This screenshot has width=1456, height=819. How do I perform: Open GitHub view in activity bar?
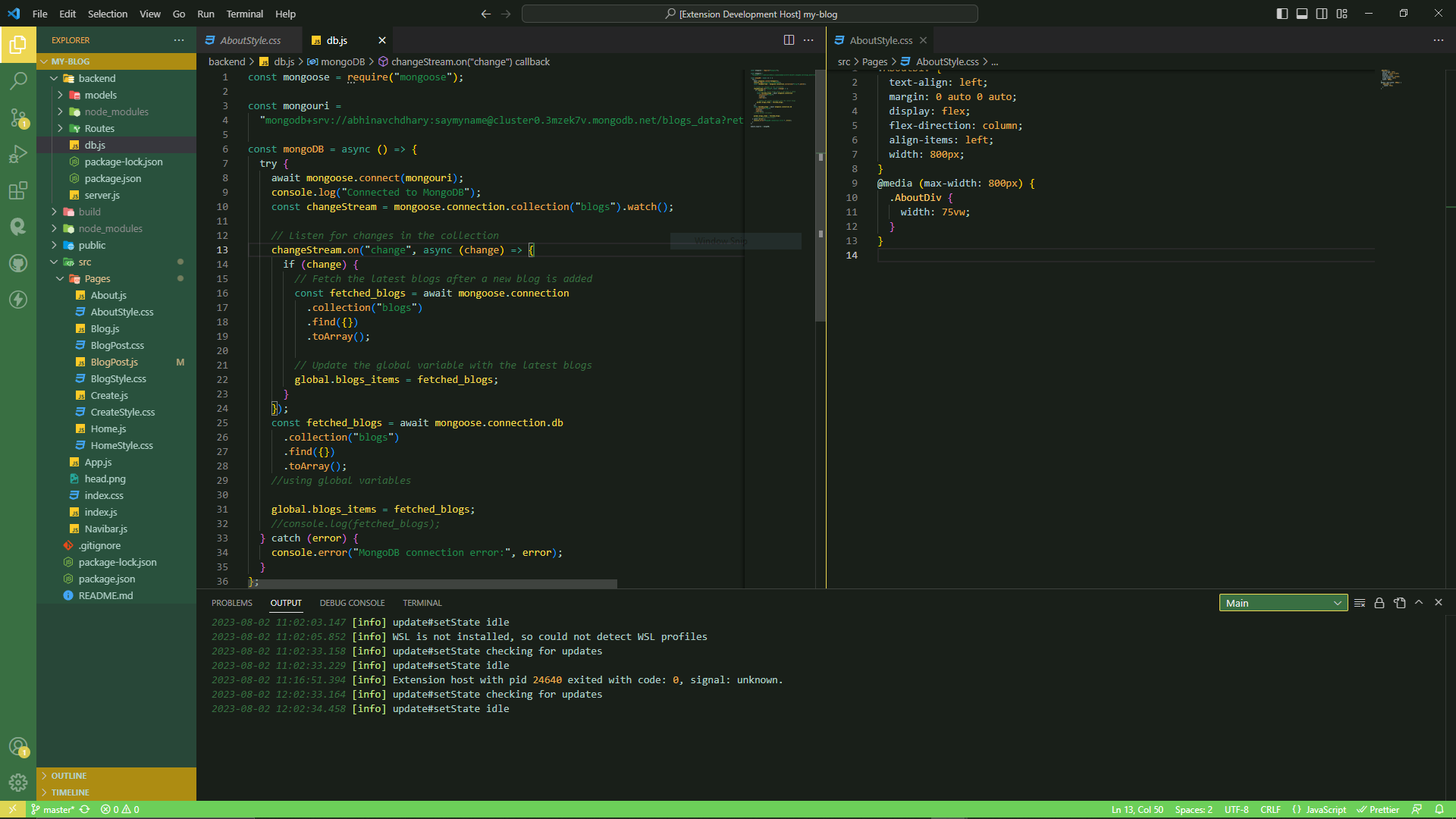point(18,263)
